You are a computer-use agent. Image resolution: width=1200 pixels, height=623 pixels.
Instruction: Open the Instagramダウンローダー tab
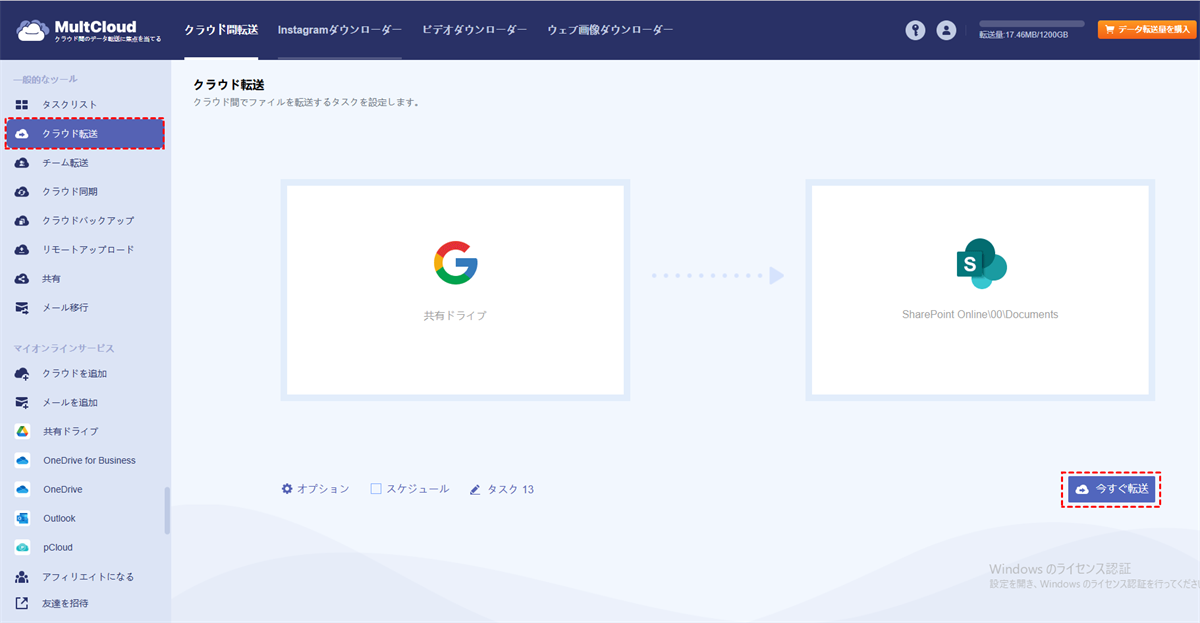(340, 30)
